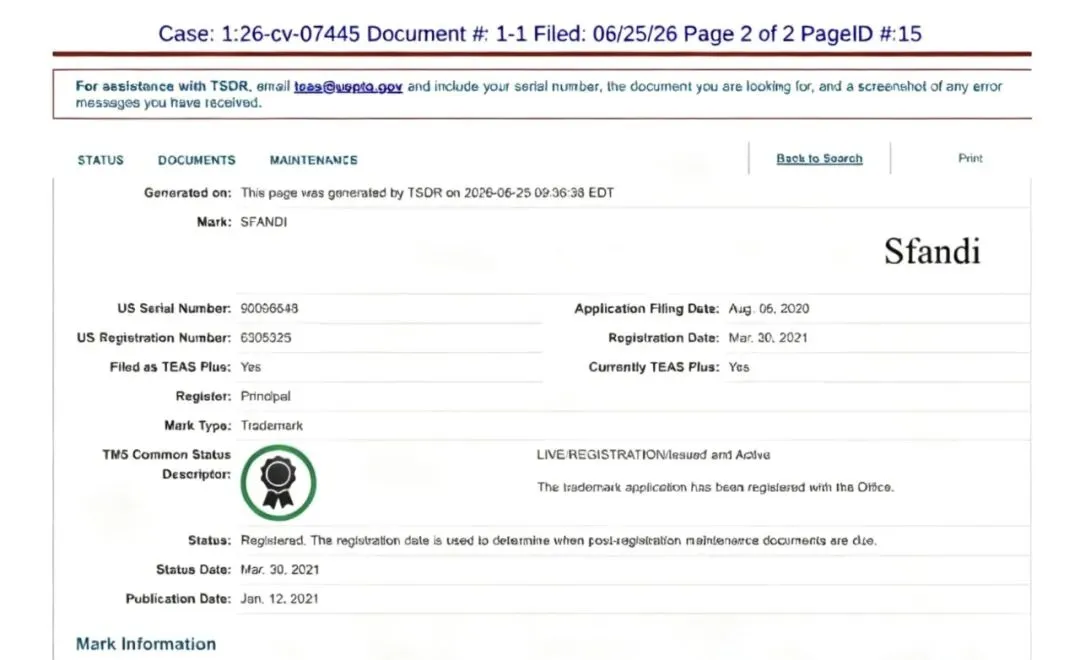This screenshot has width=1080, height=660.
Task: Click application filing date Aug. 06, 2020
Action: (x=769, y=309)
